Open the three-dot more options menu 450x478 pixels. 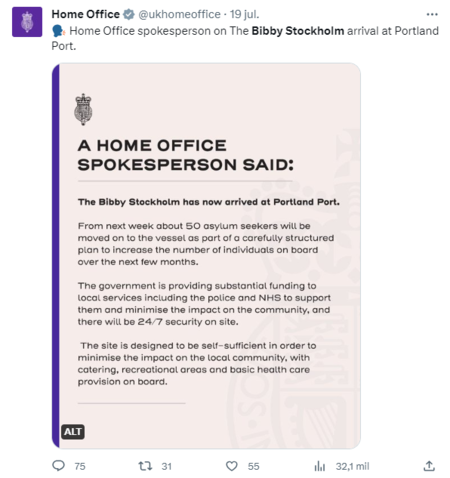pyautogui.click(x=432, y=14)
